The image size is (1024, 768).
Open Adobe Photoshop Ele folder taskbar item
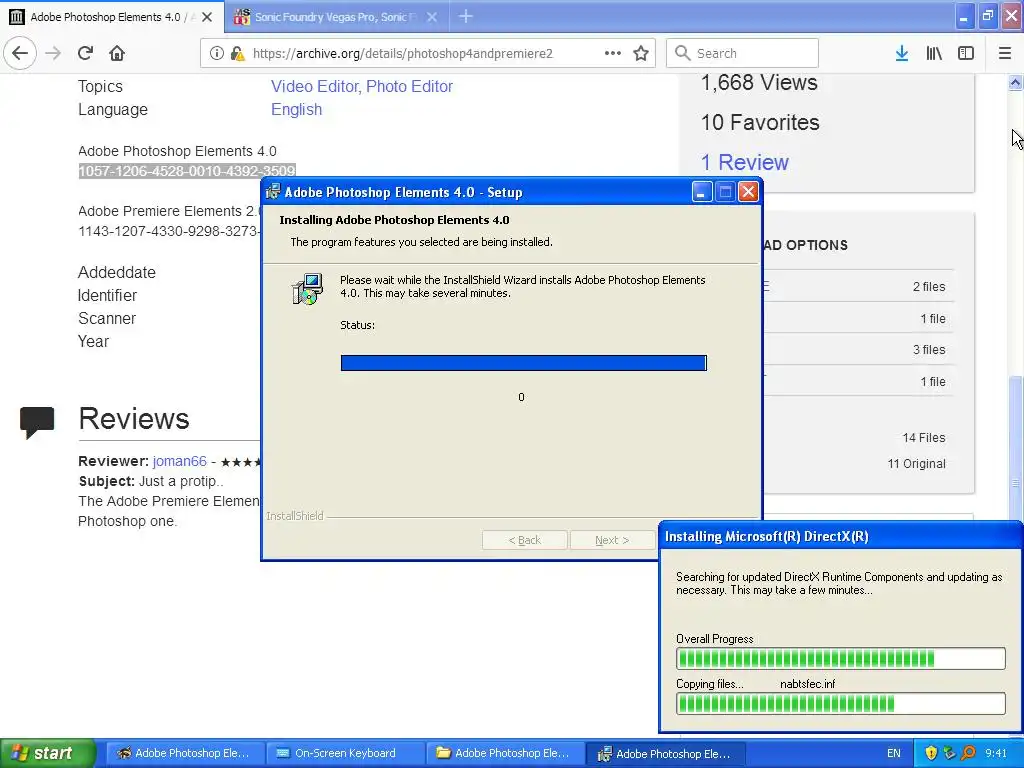point(503,753)
